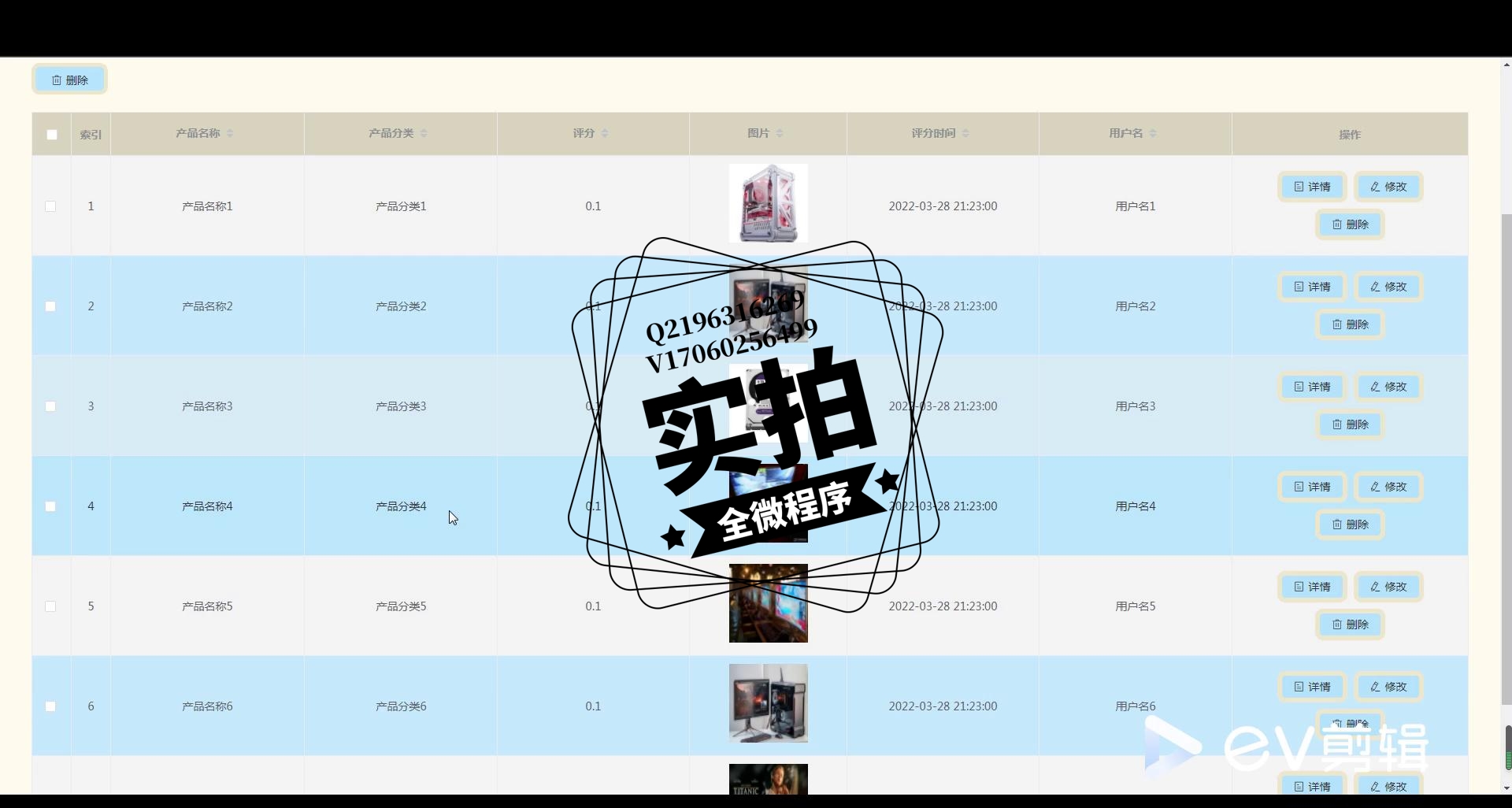Click the 用户名6 cell

[x=1136, y=706]
